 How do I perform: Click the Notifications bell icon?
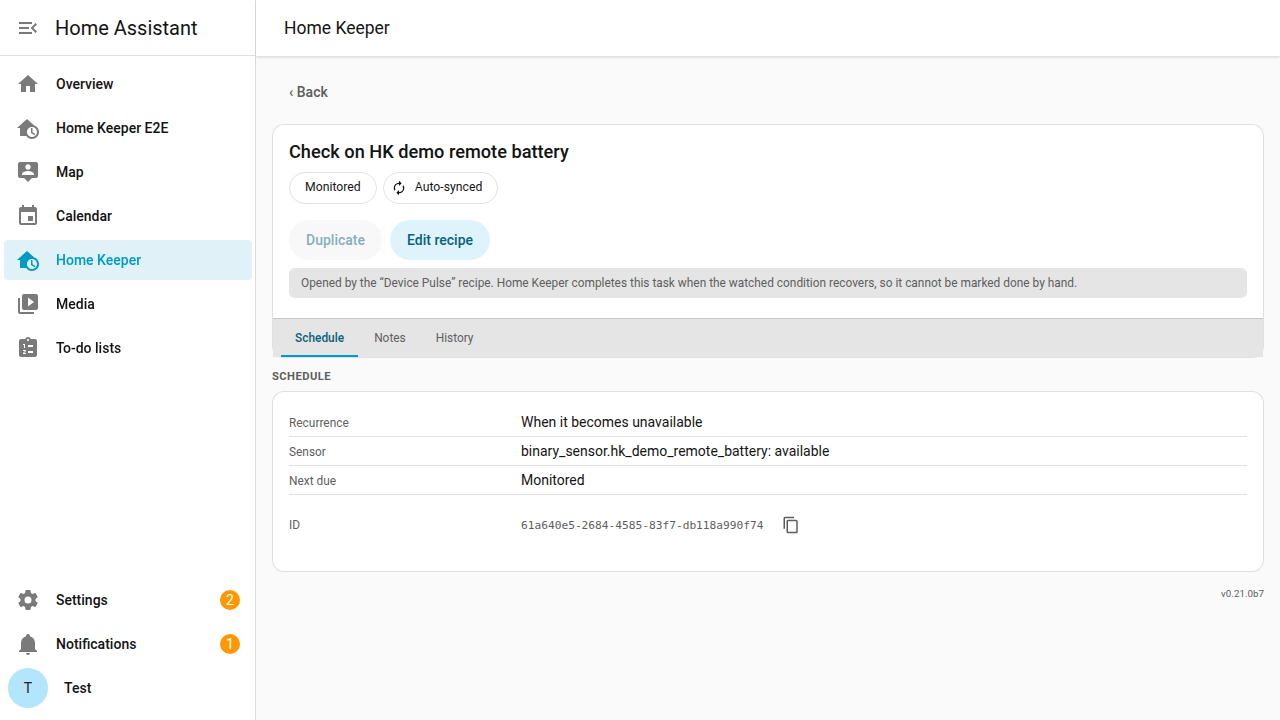point(28,644)
